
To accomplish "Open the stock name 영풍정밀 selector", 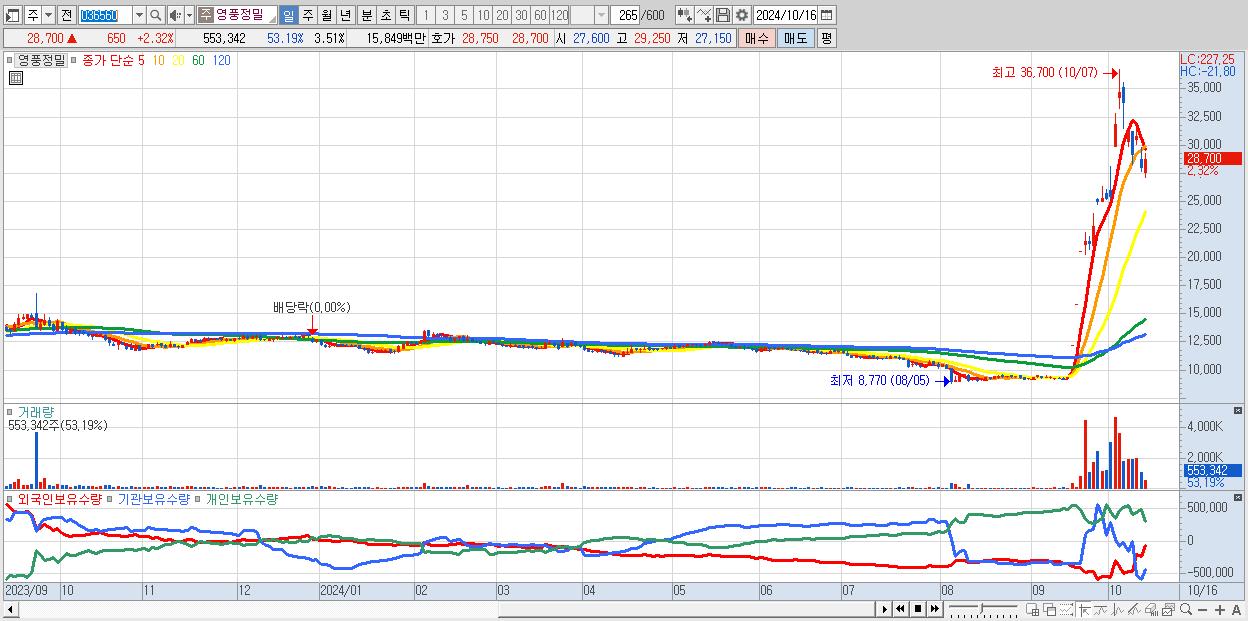I will coord(235,15).
